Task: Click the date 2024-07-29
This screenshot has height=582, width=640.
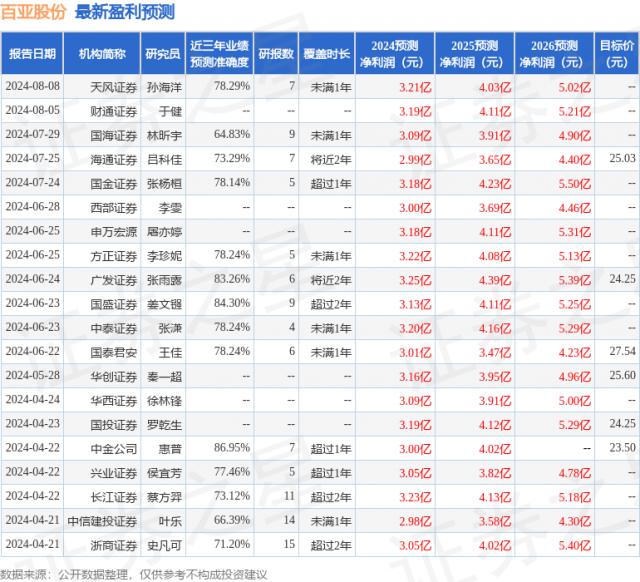Action: pos(33,134)
